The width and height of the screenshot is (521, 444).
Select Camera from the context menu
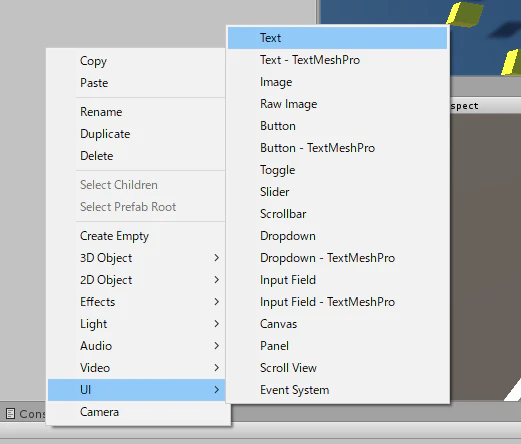pos(137,412)
